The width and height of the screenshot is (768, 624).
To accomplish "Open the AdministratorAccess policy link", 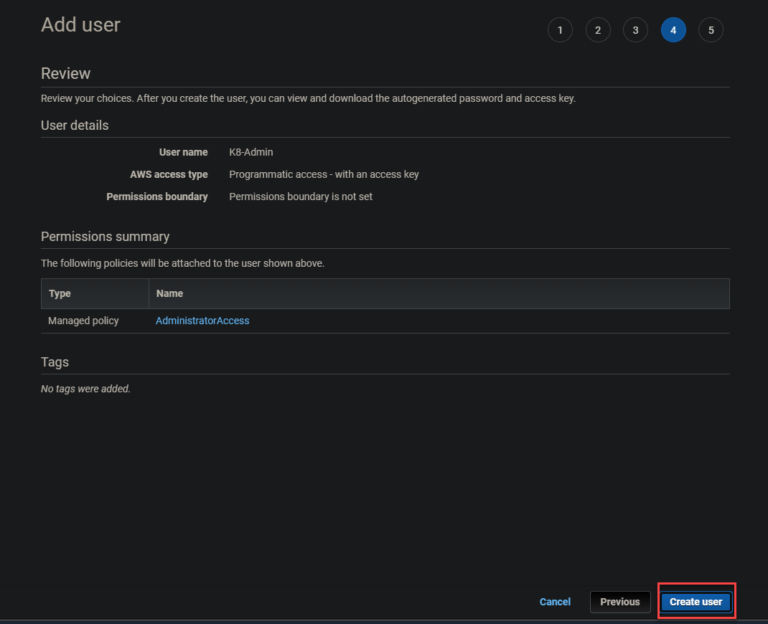I will (x=202, y=321).
